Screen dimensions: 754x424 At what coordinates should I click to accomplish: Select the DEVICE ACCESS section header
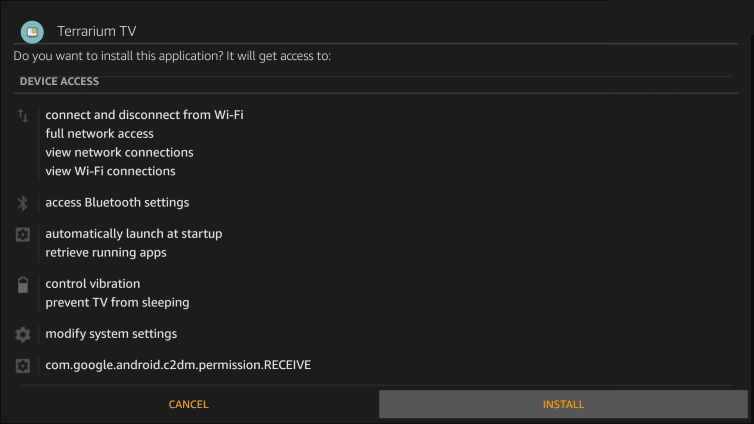tap(59, 81)
